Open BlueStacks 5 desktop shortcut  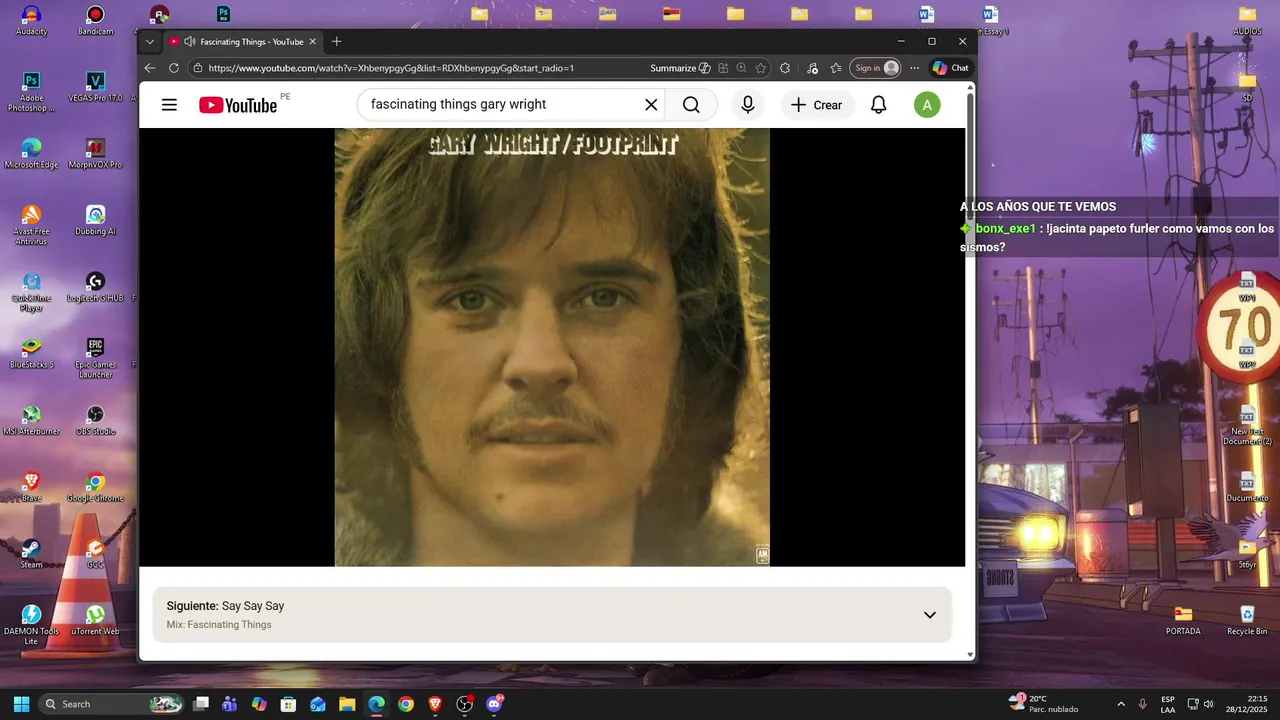point(31,353)
